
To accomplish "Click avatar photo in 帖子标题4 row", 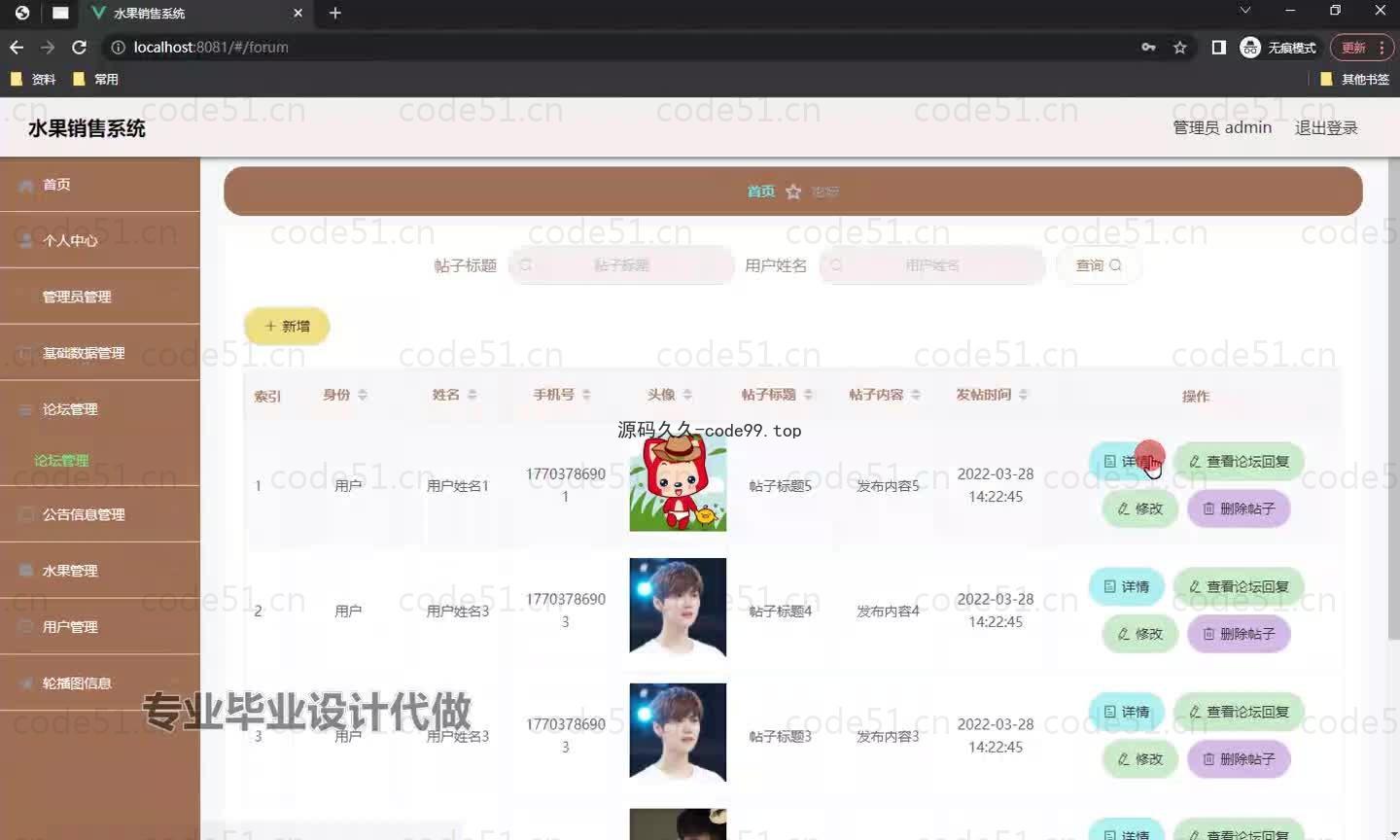I will (678, 607).
